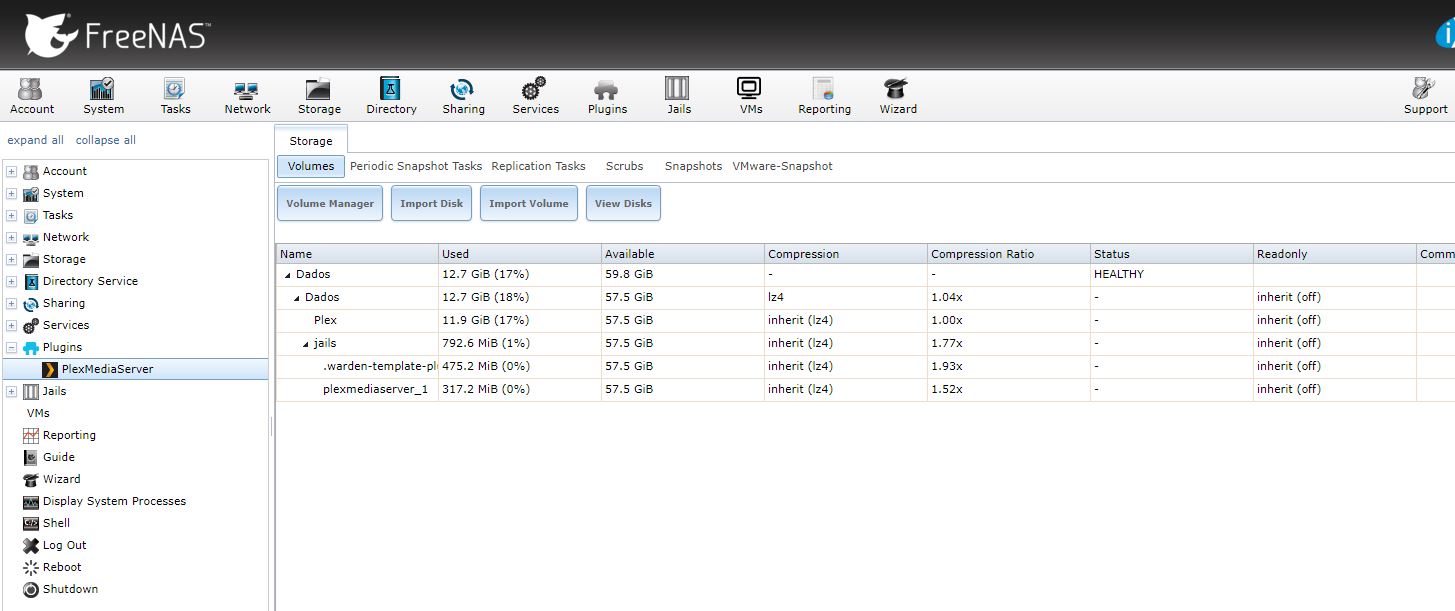Click the Import Disk button
This screenshot has width=1455, height=611.
(432, 203)
